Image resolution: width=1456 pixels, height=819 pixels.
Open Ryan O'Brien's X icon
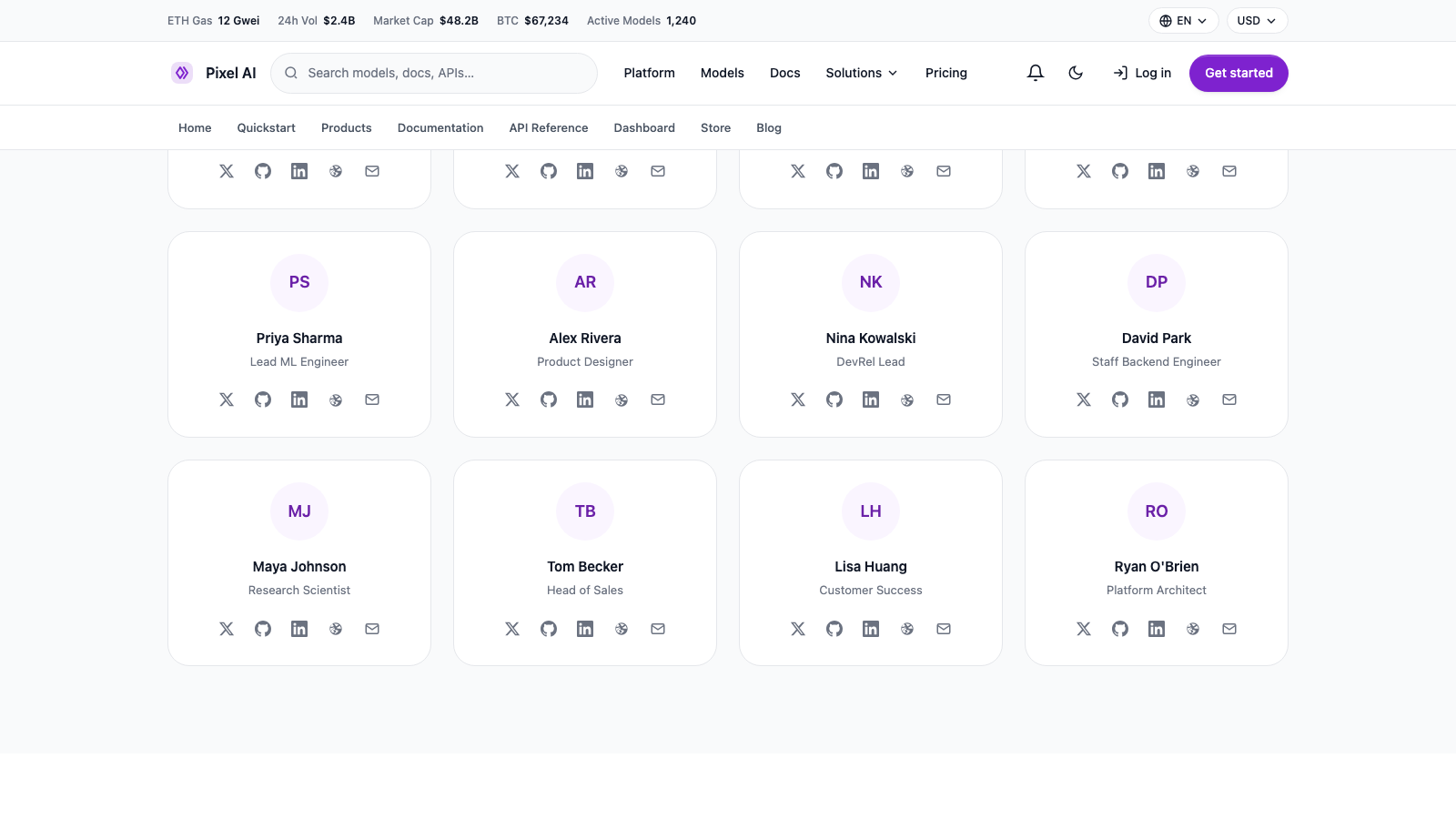(x=1084, y=629)
